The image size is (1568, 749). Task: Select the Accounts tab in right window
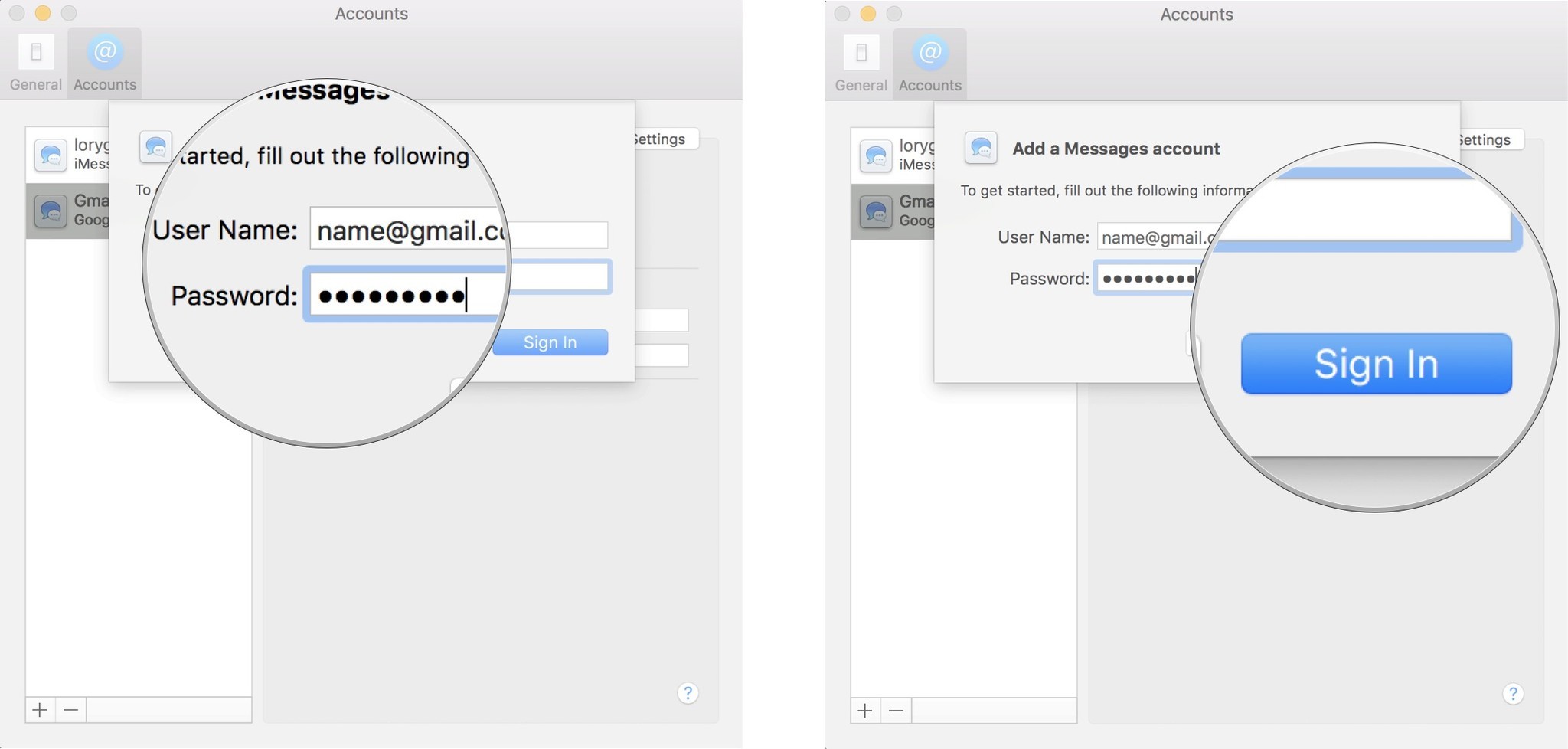[930, 64]
